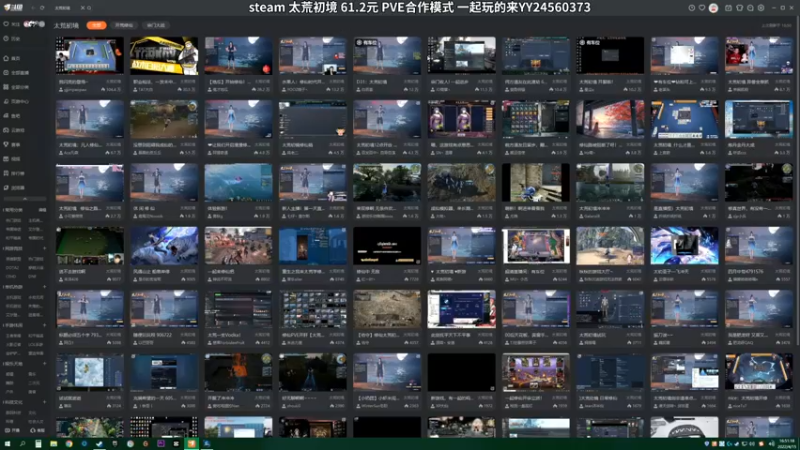This screenshot has width=800, height=450.
Task: Open the dark green field stream thumbnail in row four
Action: pos(89,246)
